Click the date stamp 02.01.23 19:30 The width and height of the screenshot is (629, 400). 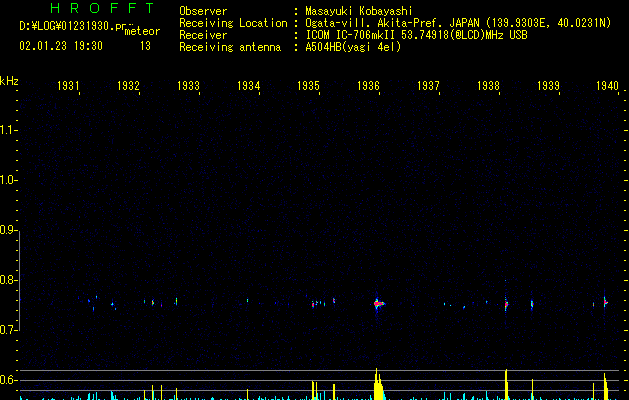click(61, 46)
